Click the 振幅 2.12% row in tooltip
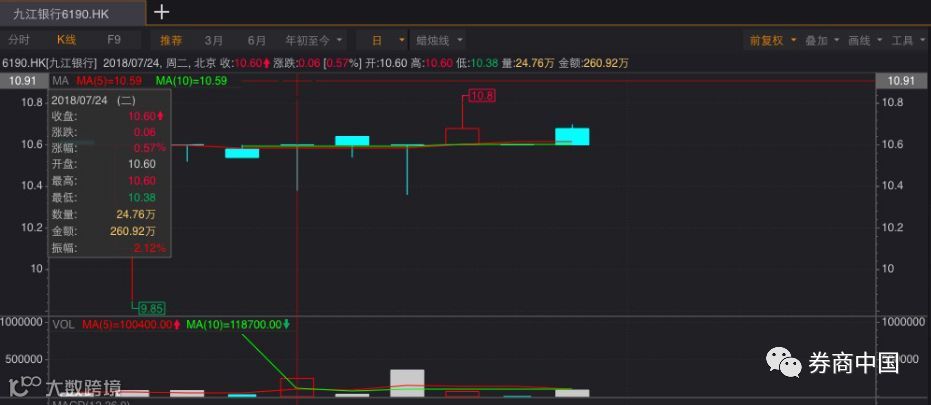This screenshot has height=405, width=931. pos(109,248)
